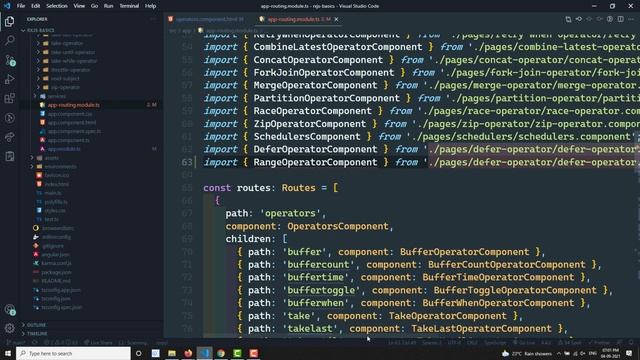Open the Edit menu
Image resolution: width=640 pixels, height=360 pixels.
[36, 6]
